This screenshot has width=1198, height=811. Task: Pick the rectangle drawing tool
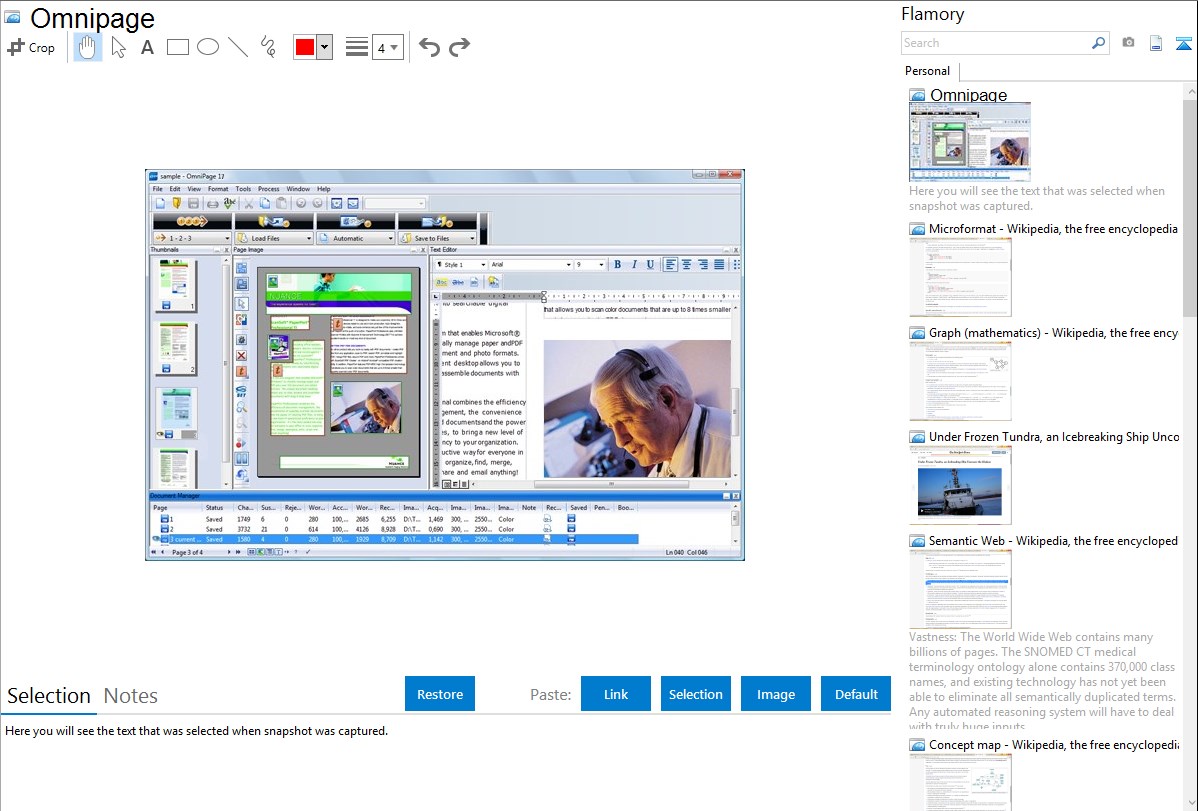[x=177, y=47]
